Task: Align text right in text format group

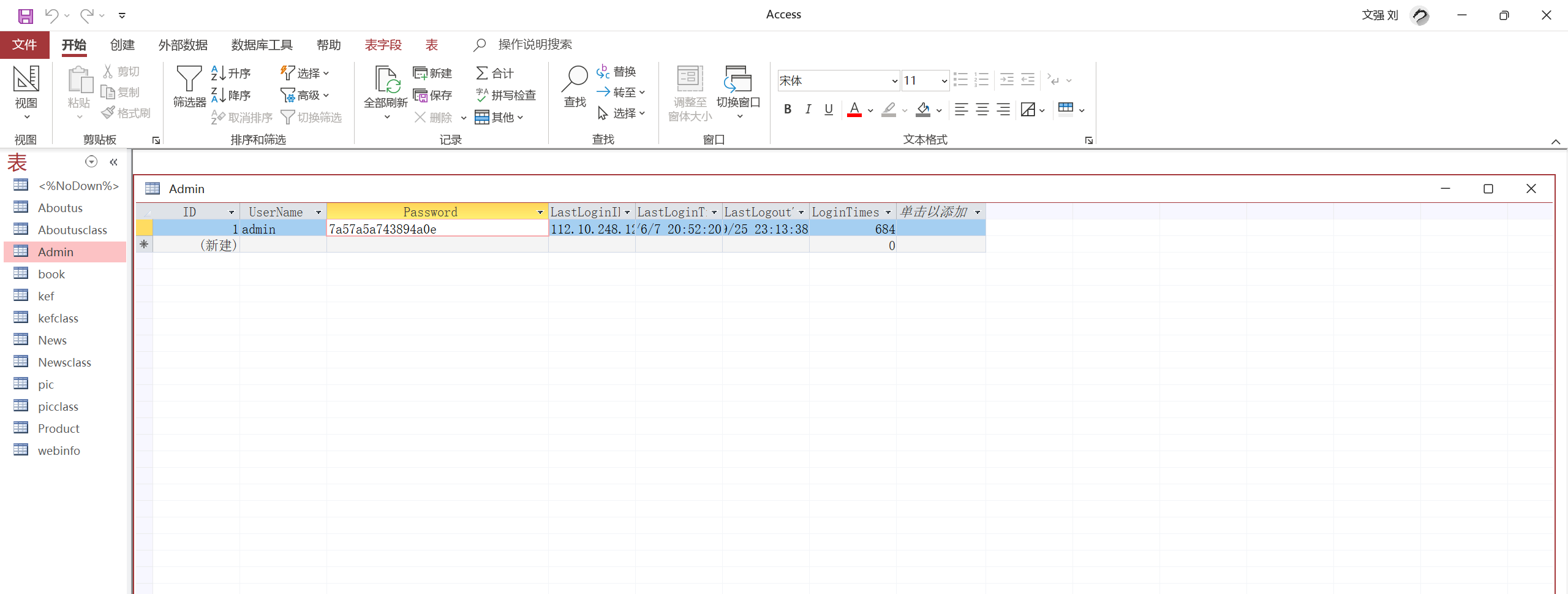Action: 1003,109
